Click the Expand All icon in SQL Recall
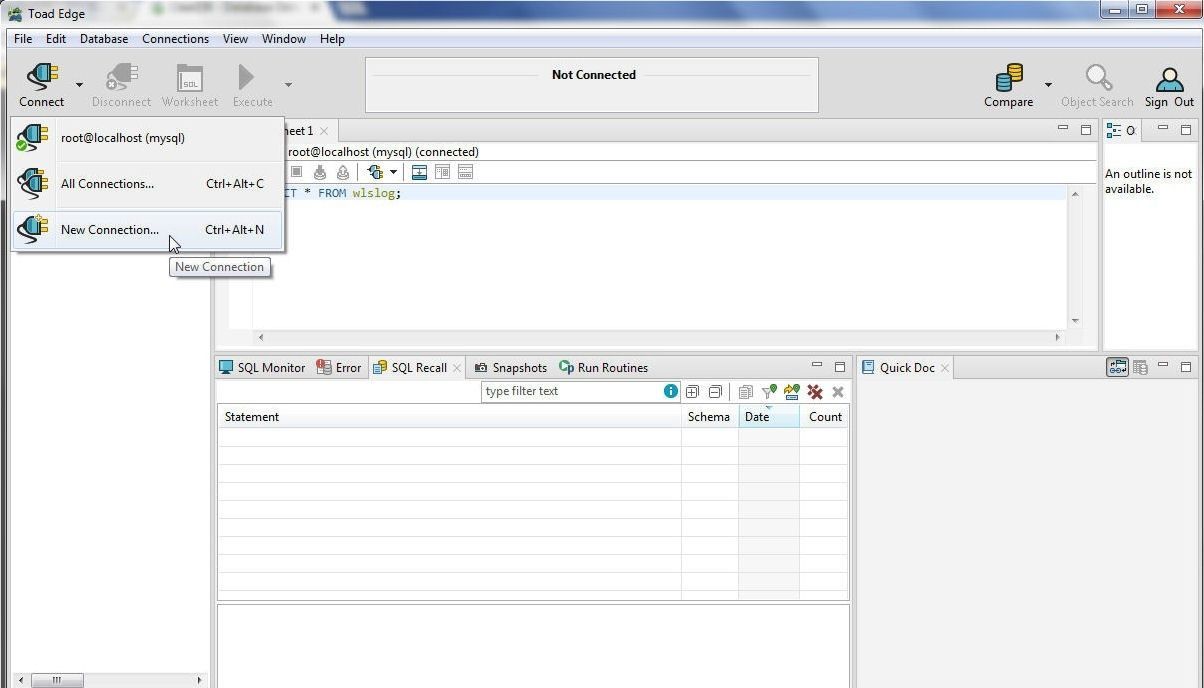The width and height of the screenshot is (1204, 688). click(x=692, y=392)
